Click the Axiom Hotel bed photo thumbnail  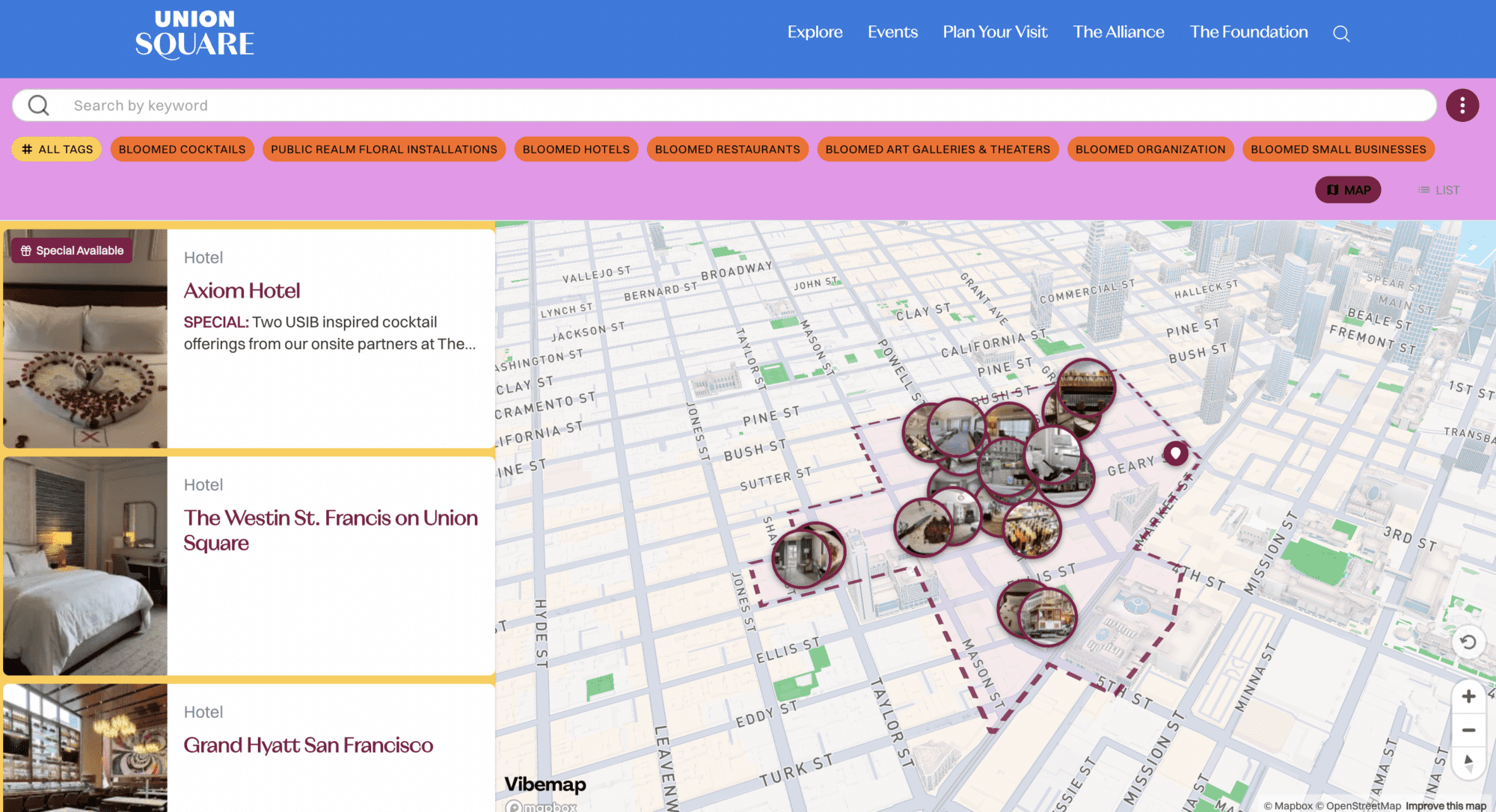[85, 339]
